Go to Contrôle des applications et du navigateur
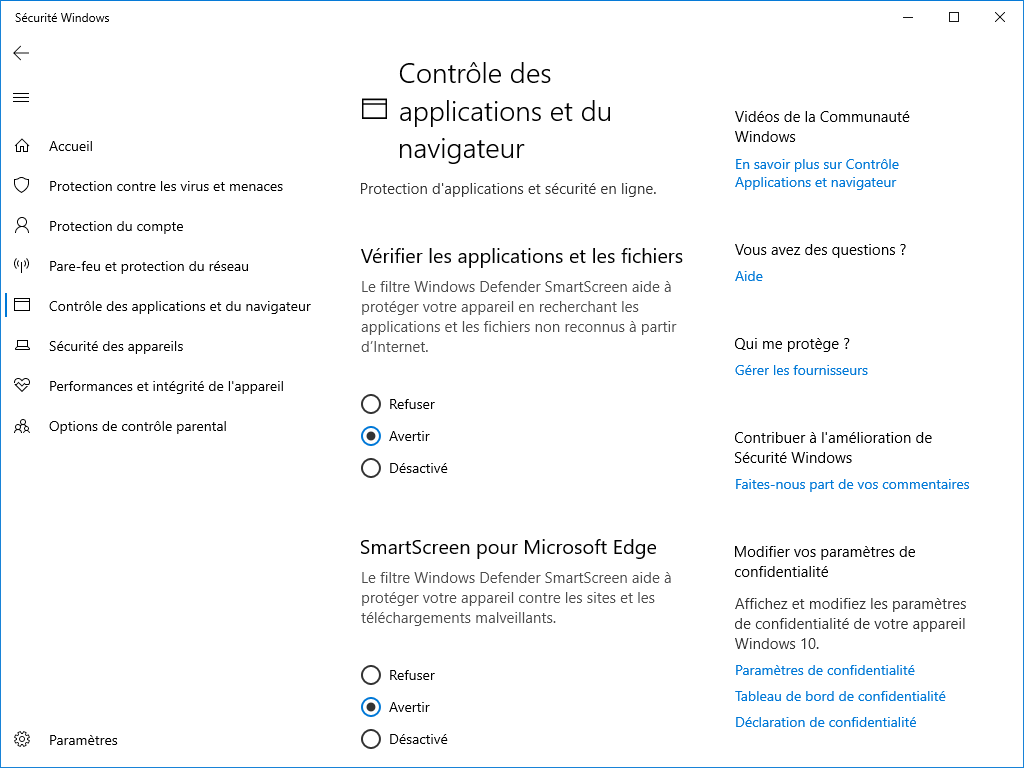Screen dimensions: 1024x768 180,306
